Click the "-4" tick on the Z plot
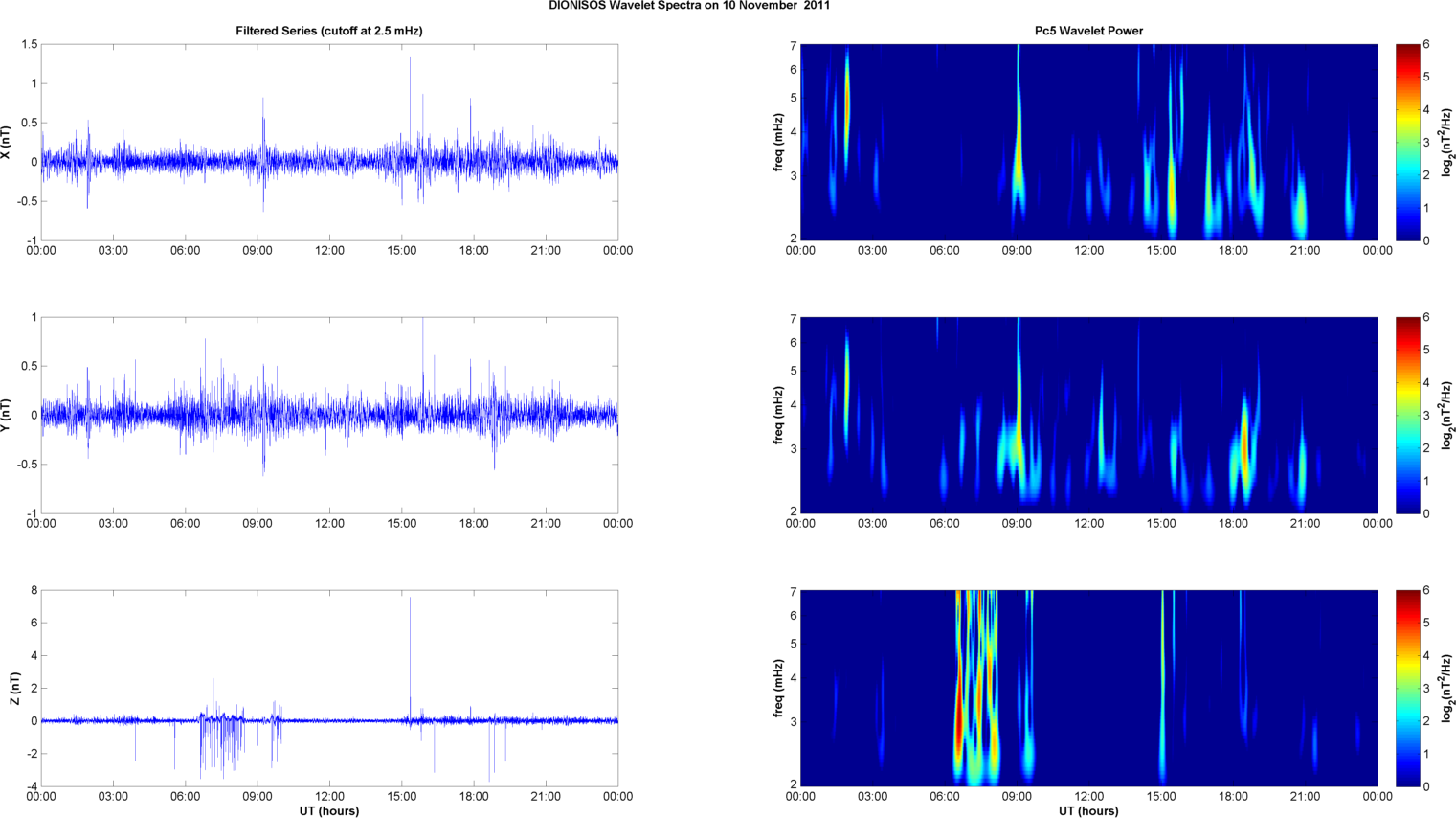 [x=32, y=787]
